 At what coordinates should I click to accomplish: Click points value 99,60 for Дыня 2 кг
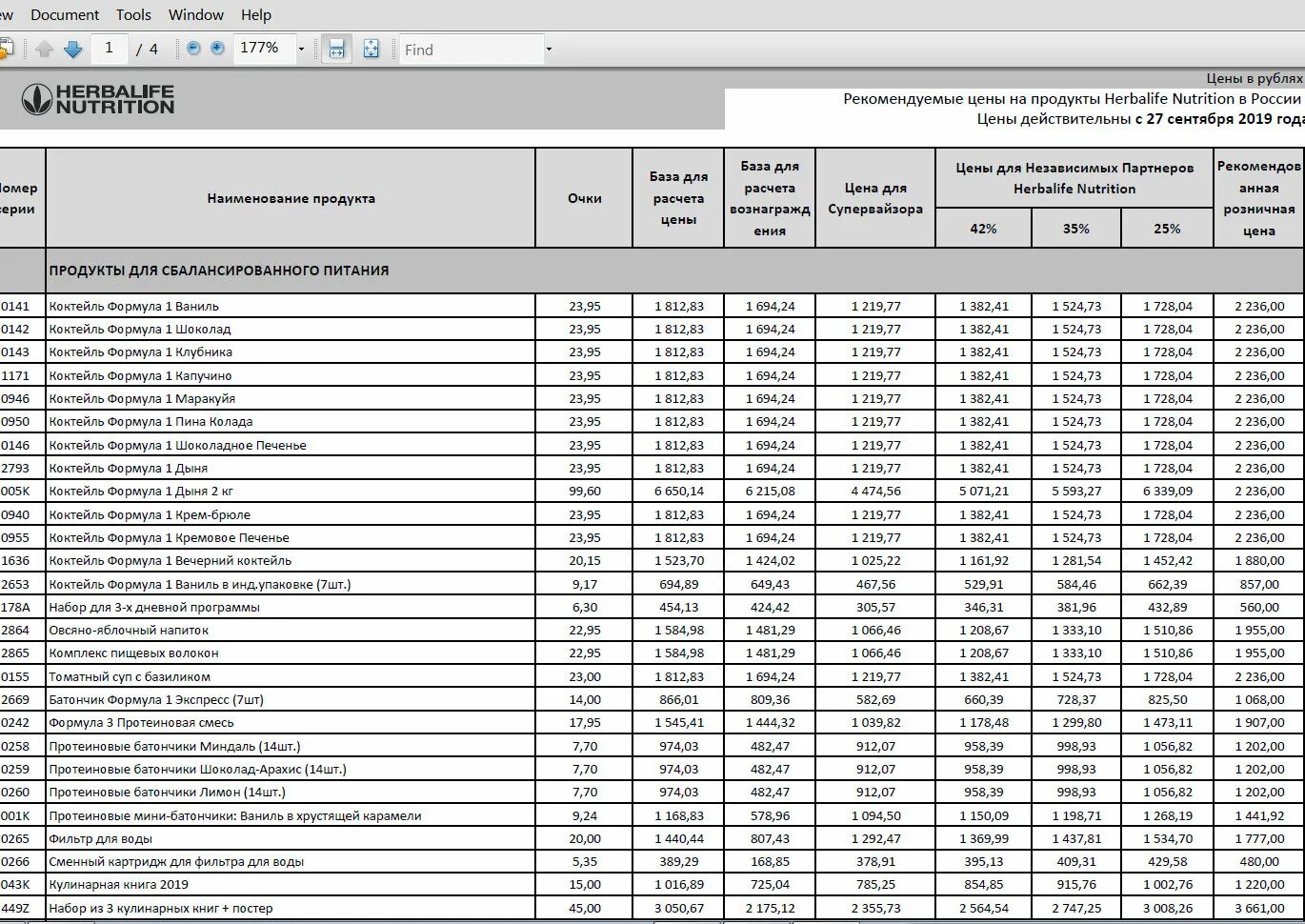click(x=585, y=491)
